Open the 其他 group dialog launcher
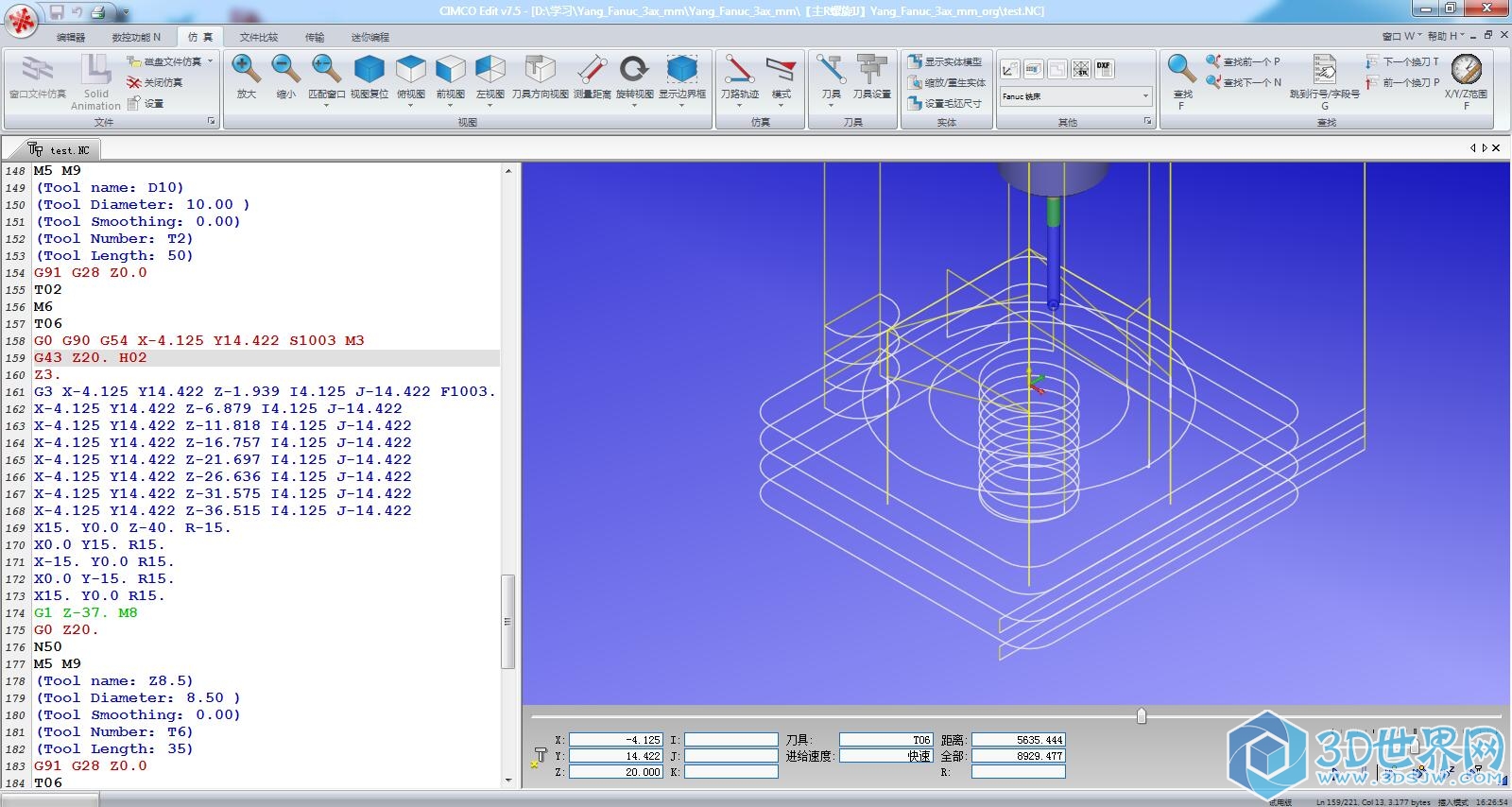1512x807 pixels. point(1147,121)
